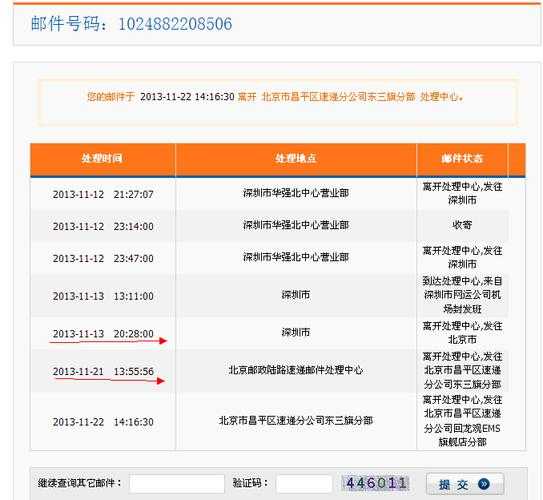
Task: Click status in the 13:55:56 row
Action: (x=462, y=370)
